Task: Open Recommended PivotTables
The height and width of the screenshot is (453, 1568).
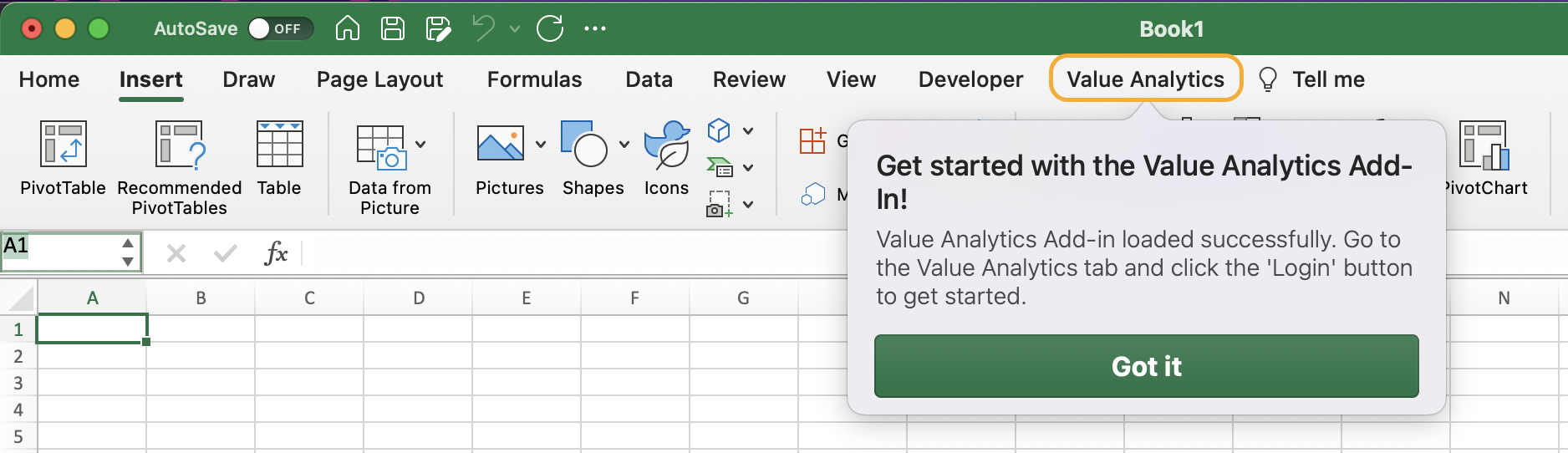Action: [180, 144]
